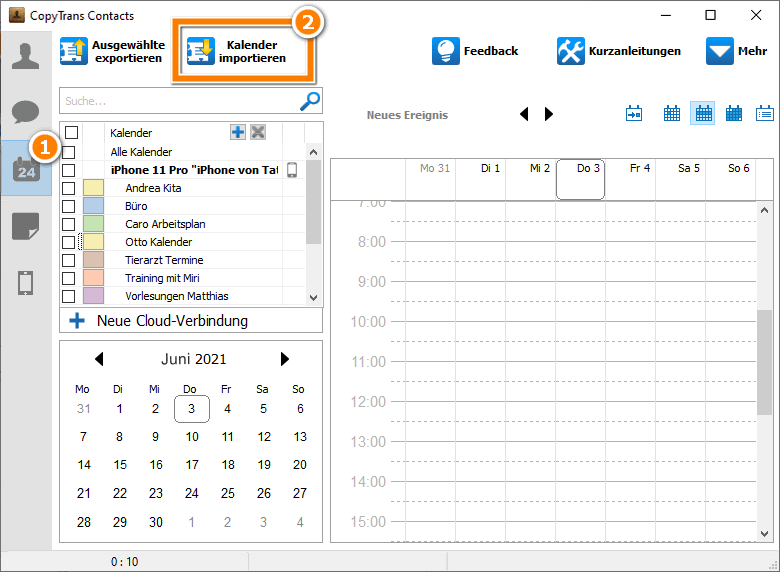Check the Training mit Miri checkbox
Viewport: 780px width, 572px height.
pyautogui.click(x=69, y=278)
